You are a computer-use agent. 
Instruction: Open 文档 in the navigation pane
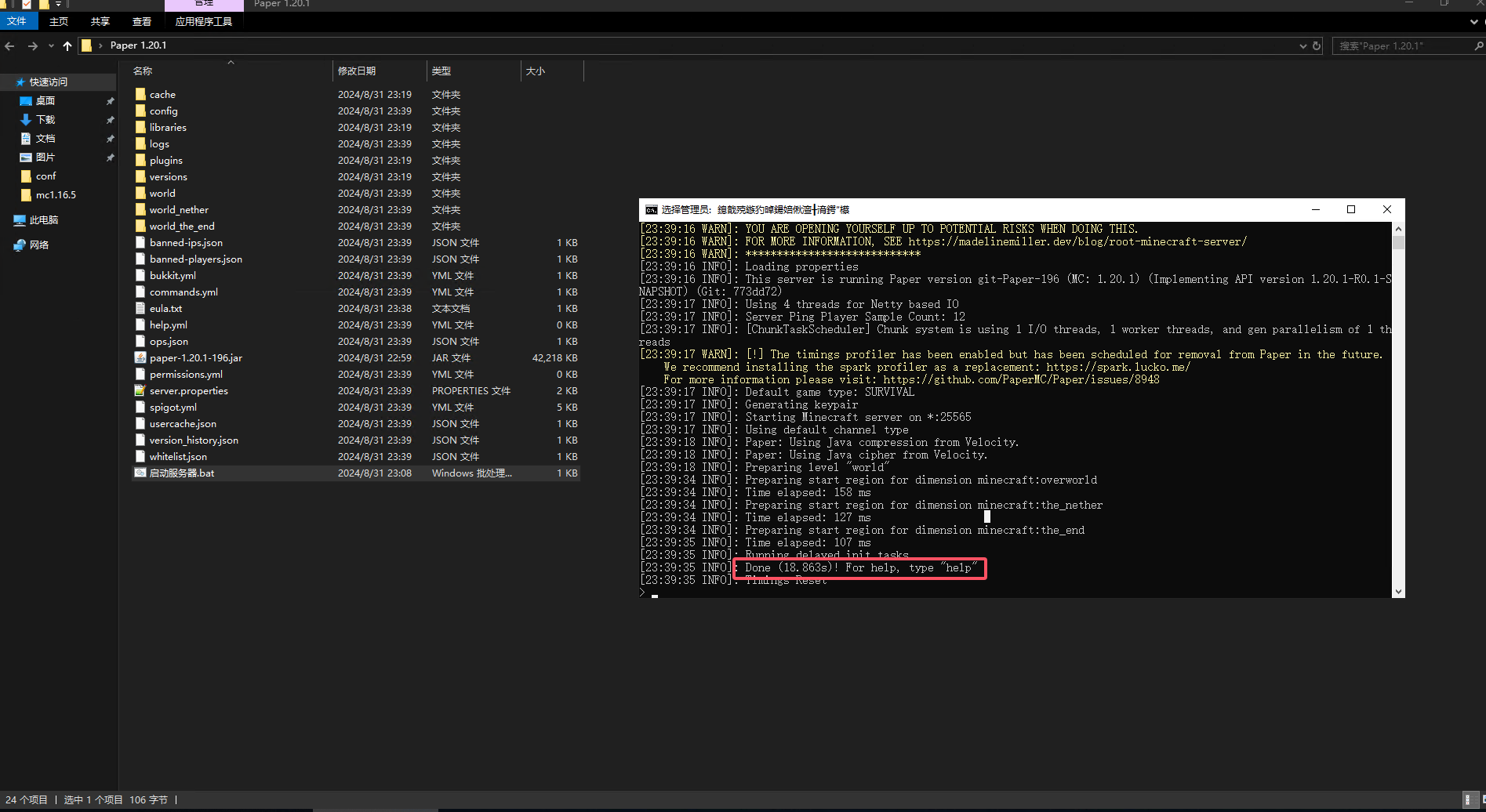pos(45,138)
